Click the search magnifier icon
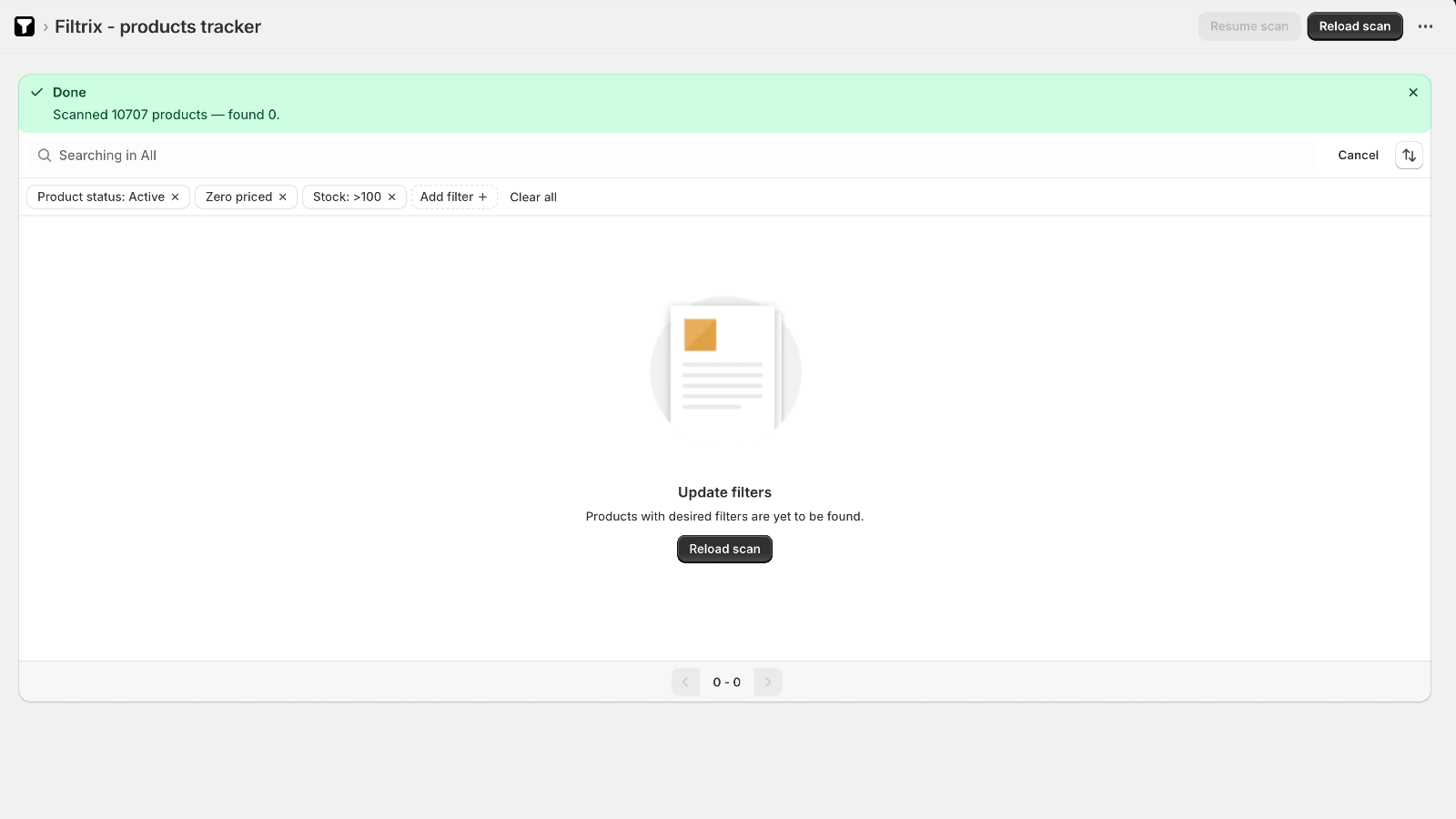This screenshot has width=1456, height=819. click(44, 156)
